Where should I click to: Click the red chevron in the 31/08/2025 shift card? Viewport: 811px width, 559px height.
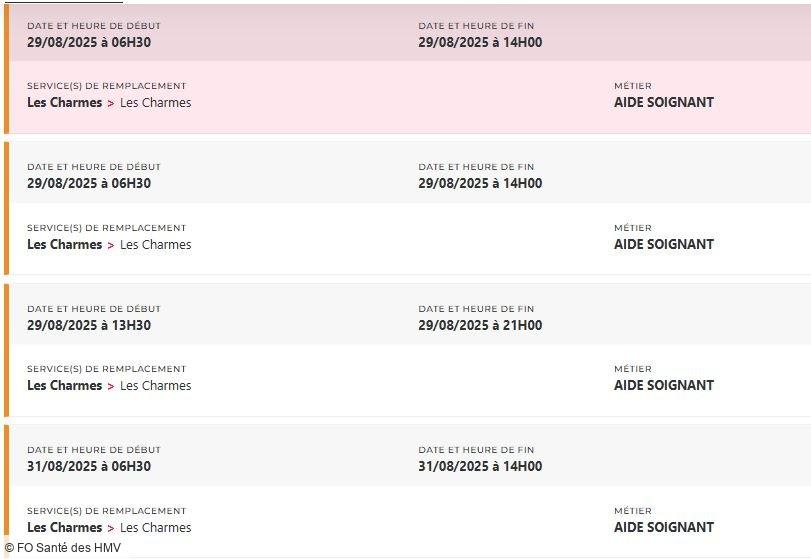(x=111, y=528)
